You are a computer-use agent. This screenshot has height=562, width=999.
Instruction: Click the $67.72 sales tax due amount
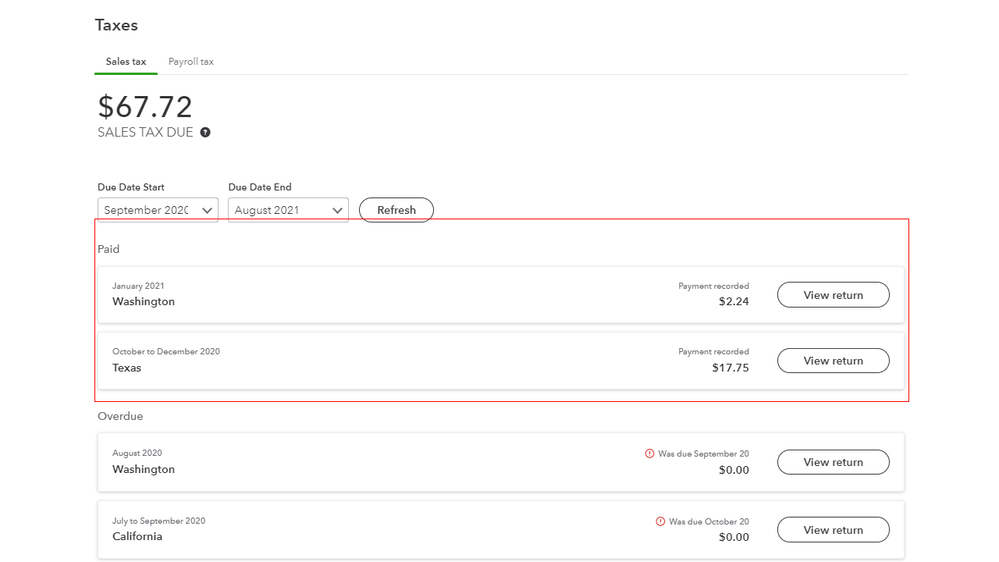(x=145, y=107)
